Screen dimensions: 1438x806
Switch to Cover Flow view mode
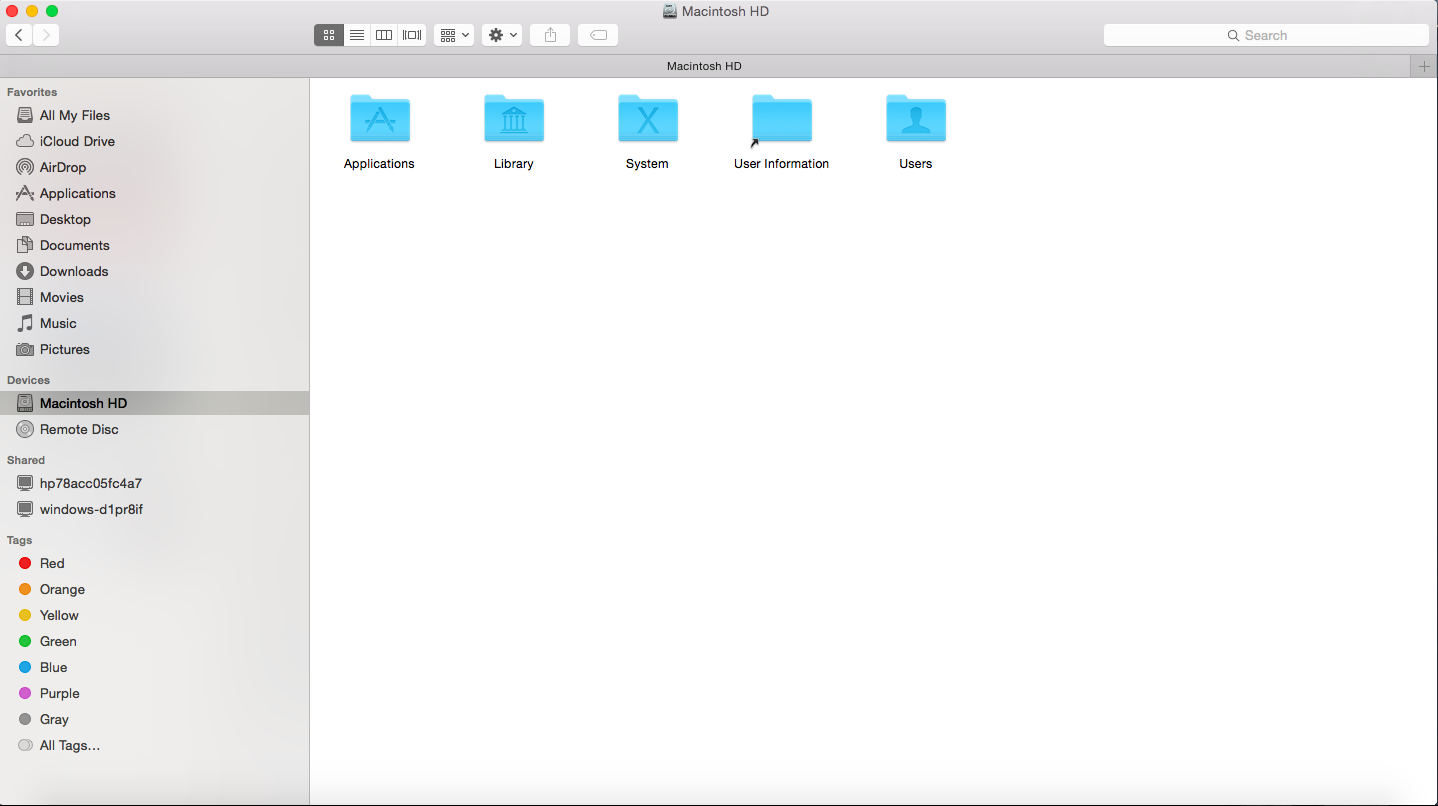(x=412, y=35)
